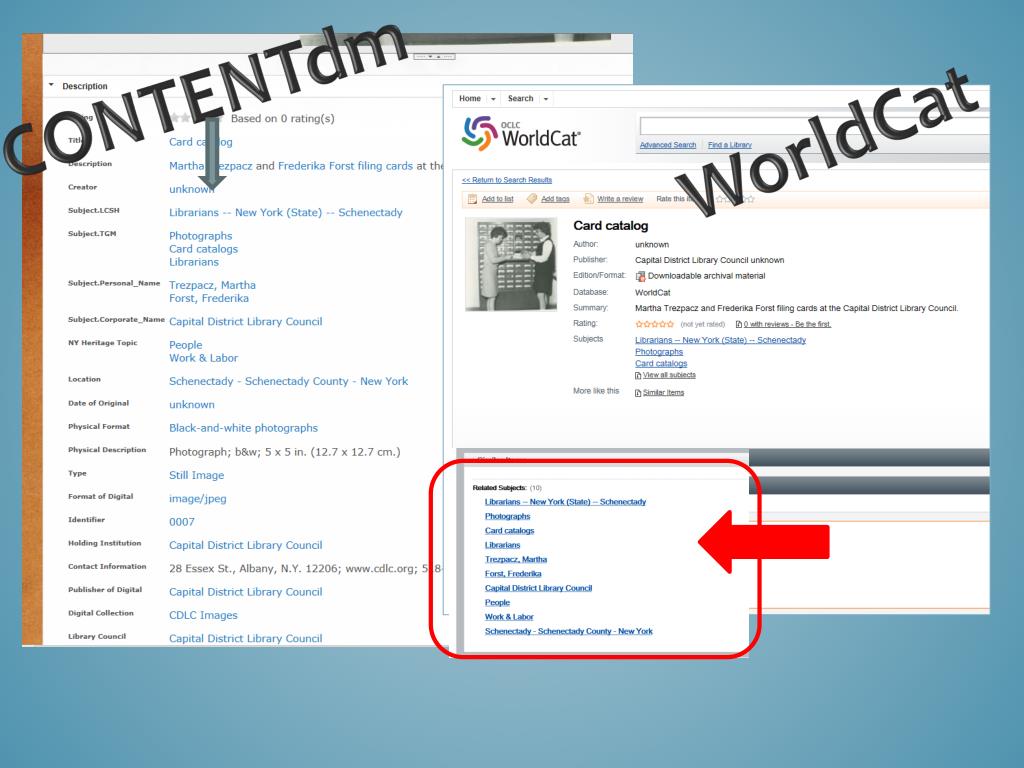Open the Find a Library link
This screenshot has height=768, width=1024.
pyautogui.click(x=729, y=145)
